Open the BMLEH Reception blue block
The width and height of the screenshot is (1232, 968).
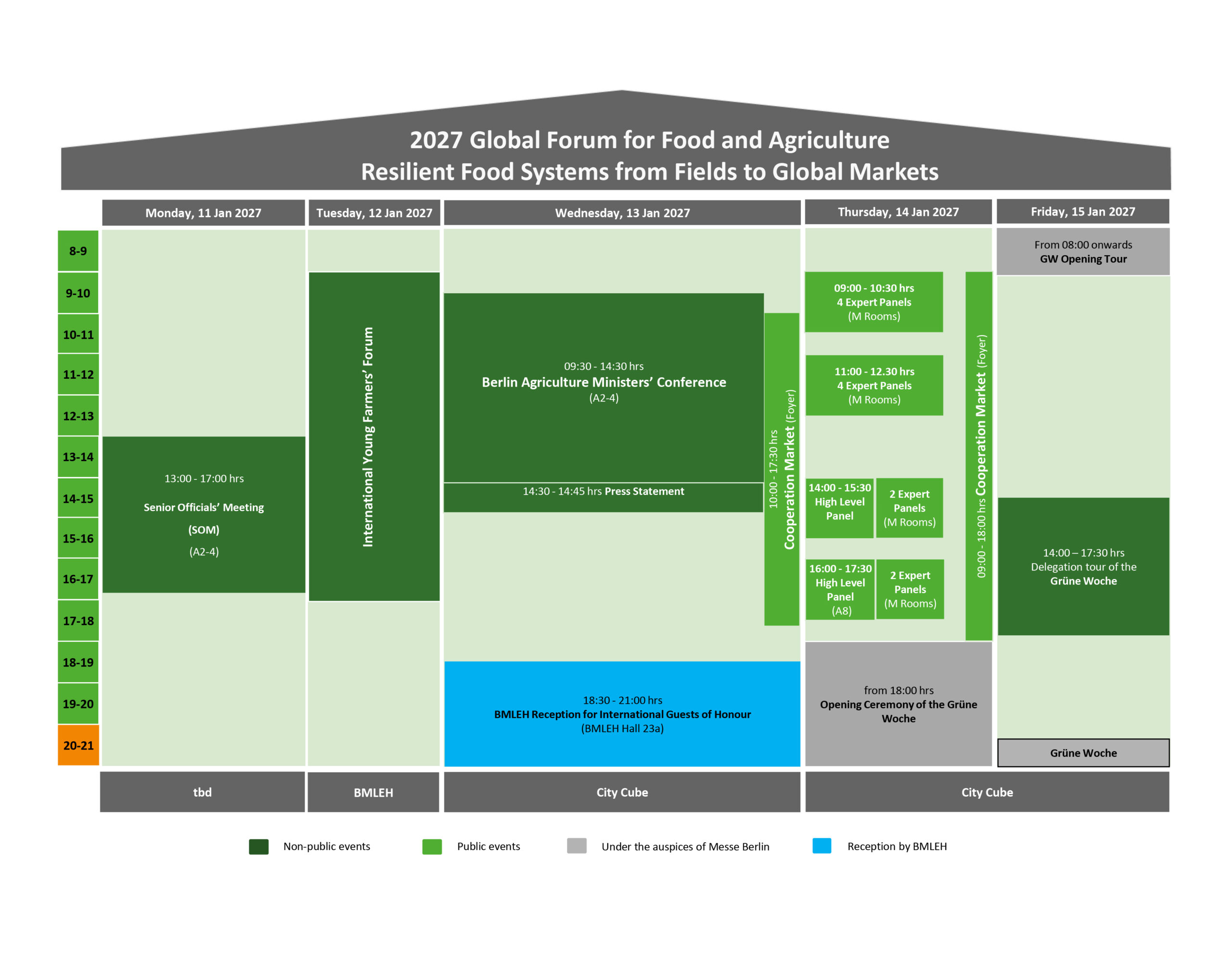tap(622, 713)
